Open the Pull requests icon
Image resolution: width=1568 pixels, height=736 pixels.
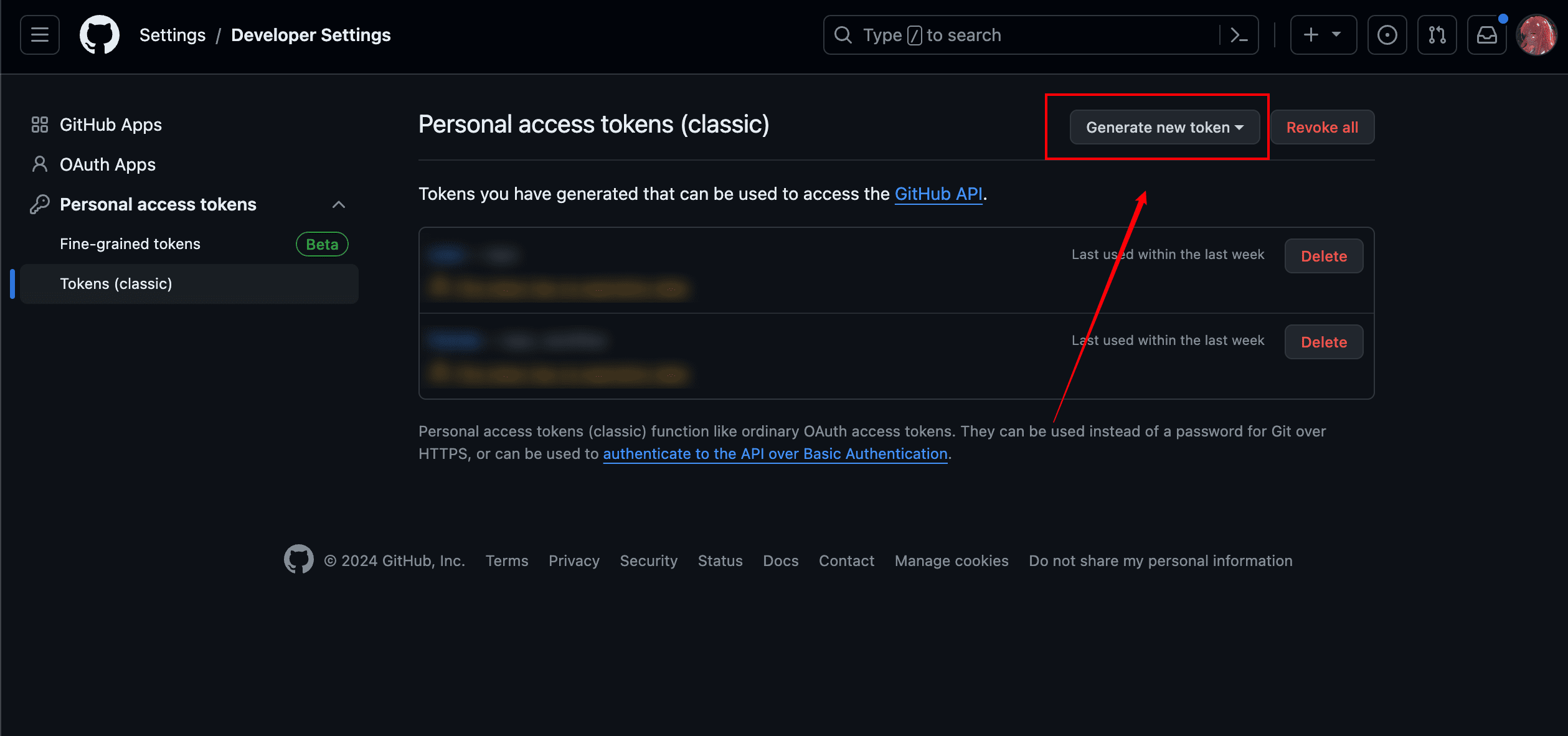(1437, 35)
